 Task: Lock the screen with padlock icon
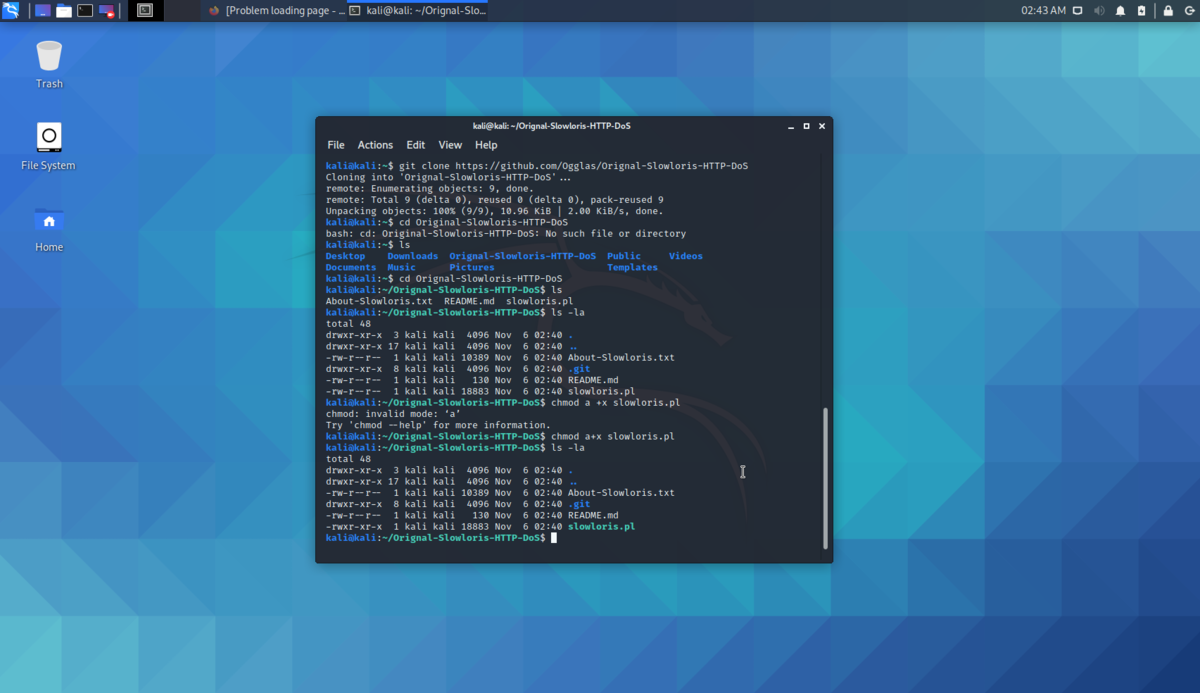point(1167,11)
